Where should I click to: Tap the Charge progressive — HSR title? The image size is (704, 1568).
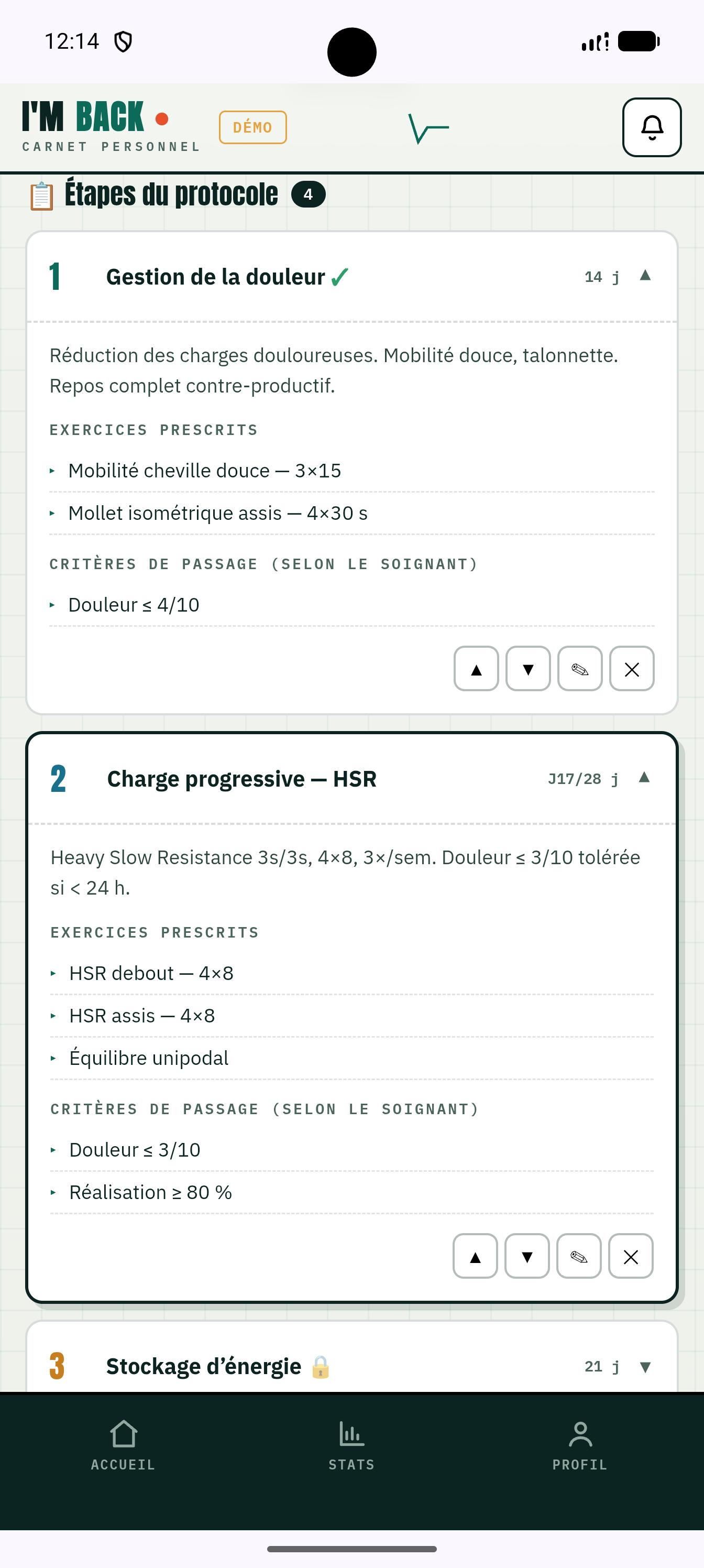pos(241,779)
